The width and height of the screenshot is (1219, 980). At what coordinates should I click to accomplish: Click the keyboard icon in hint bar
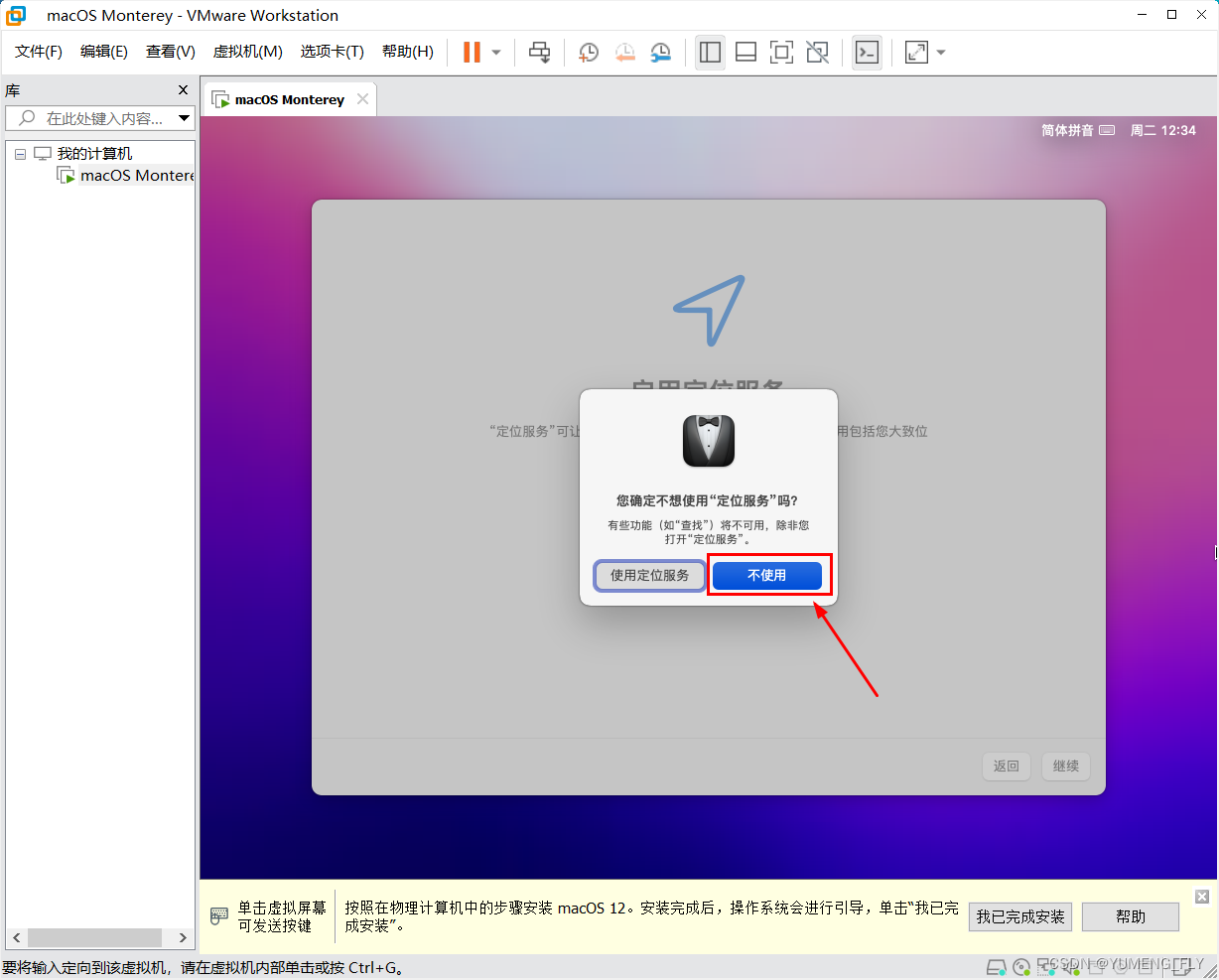tap(219, 916)
